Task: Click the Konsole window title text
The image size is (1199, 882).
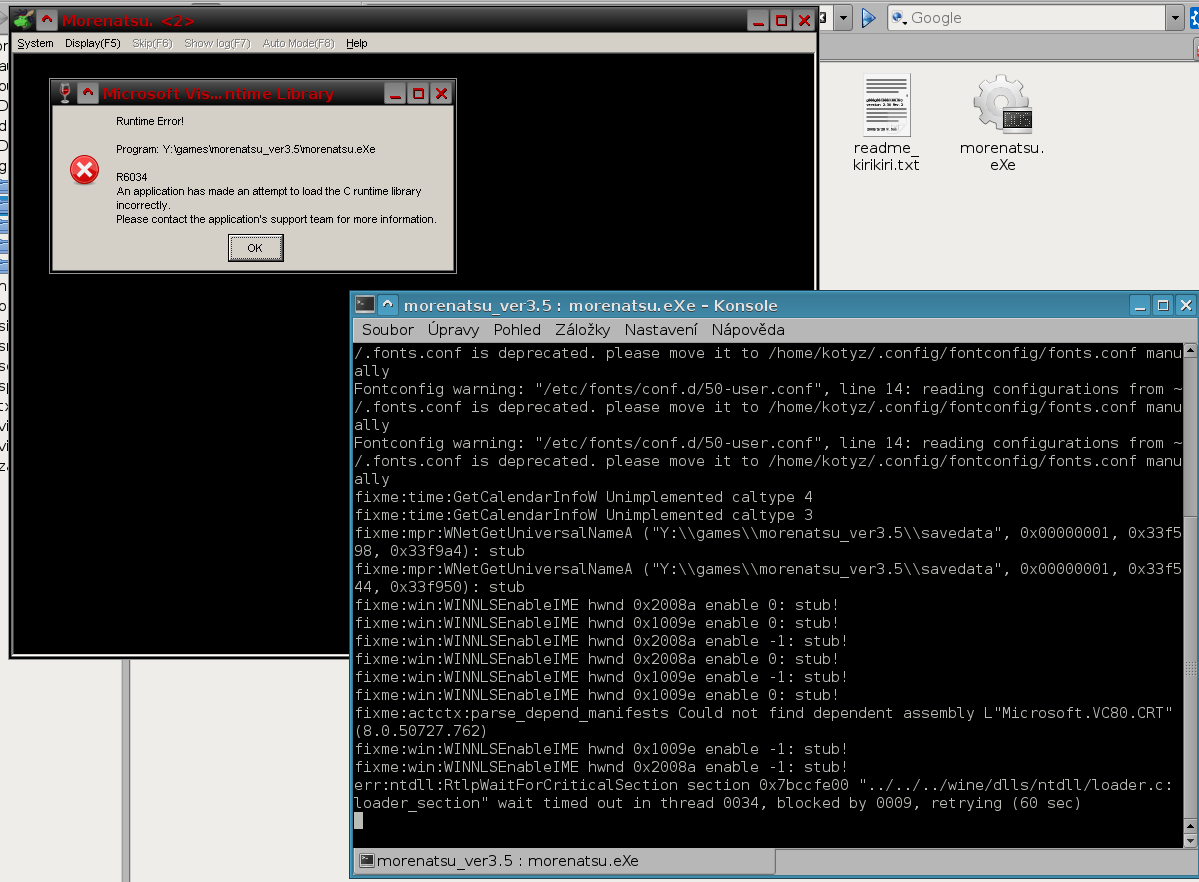Action: [590, 305]
